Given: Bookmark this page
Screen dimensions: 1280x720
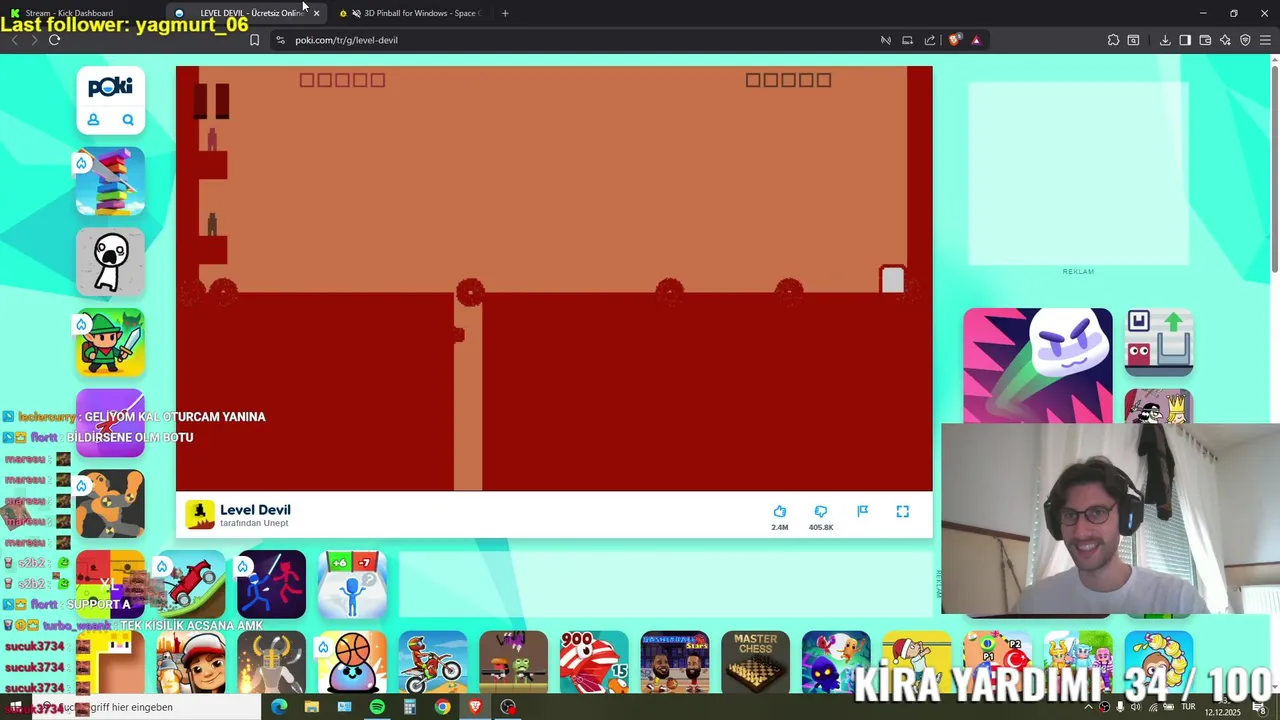Looking at the screenshot, I should click(254, 40).
